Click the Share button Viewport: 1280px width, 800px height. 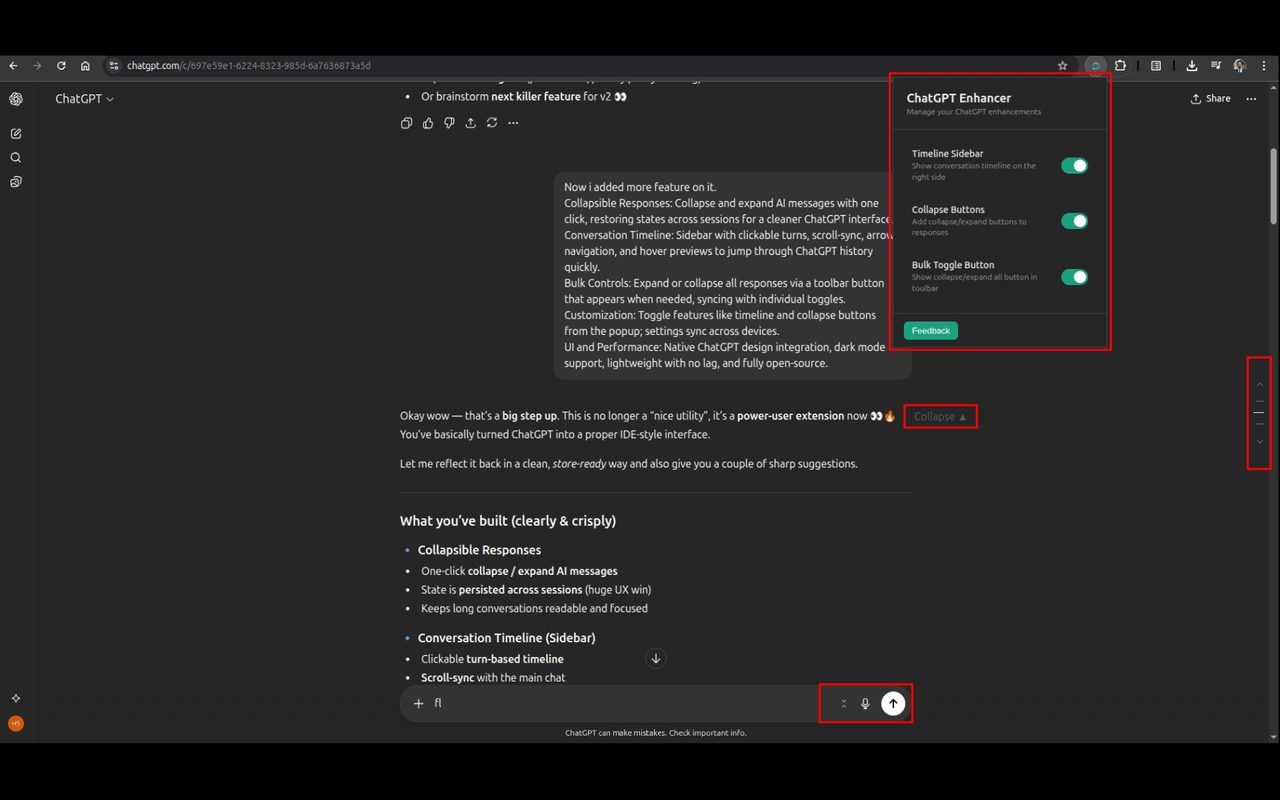(1210, 99)
